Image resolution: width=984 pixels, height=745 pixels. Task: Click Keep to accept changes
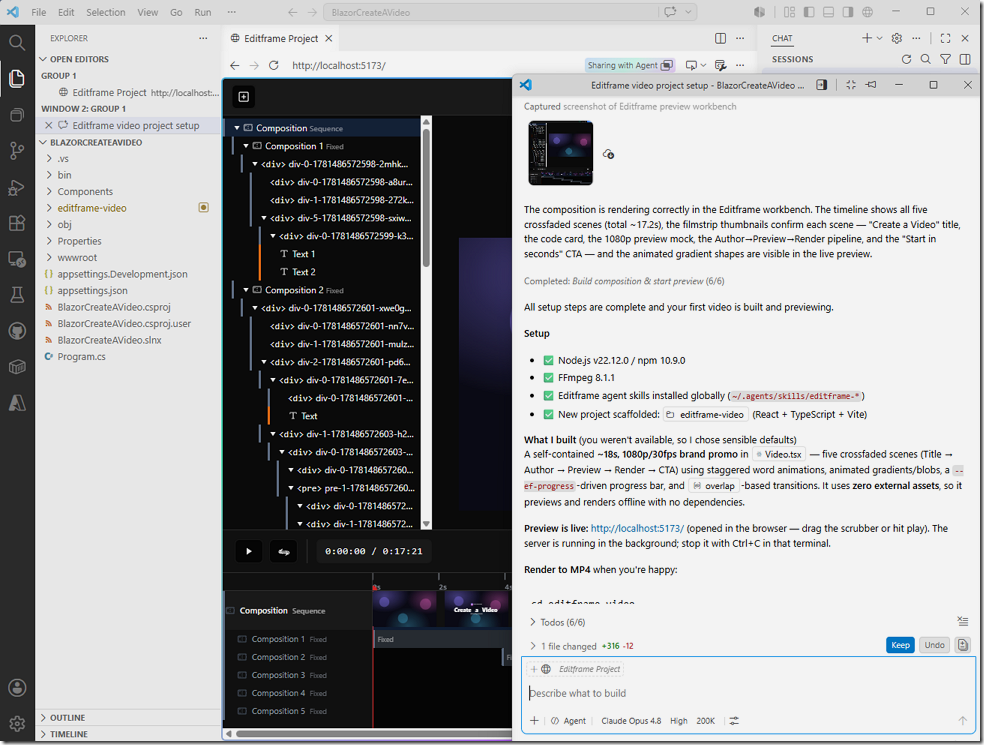point(900,645)
